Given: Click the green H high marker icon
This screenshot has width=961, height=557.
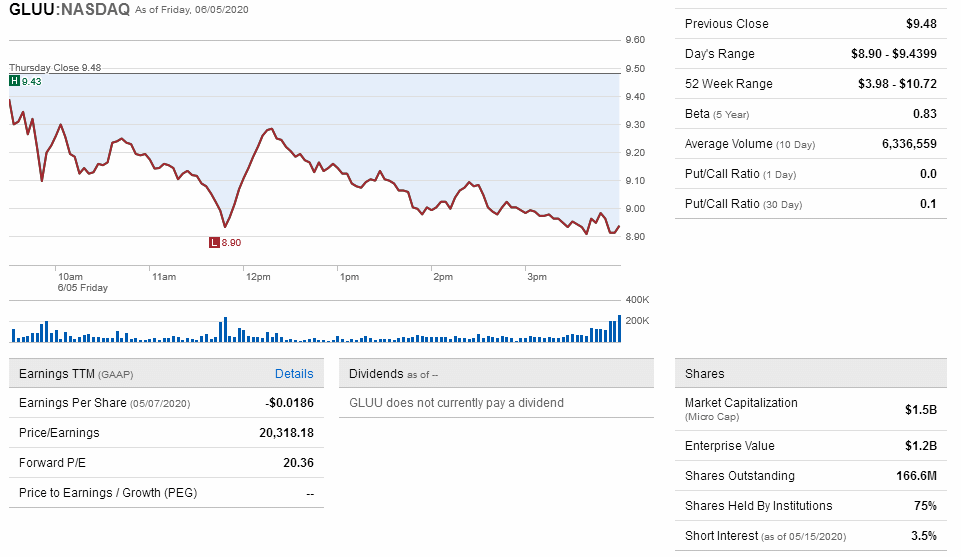Looking at the screenshot, I should click(14, 81).
